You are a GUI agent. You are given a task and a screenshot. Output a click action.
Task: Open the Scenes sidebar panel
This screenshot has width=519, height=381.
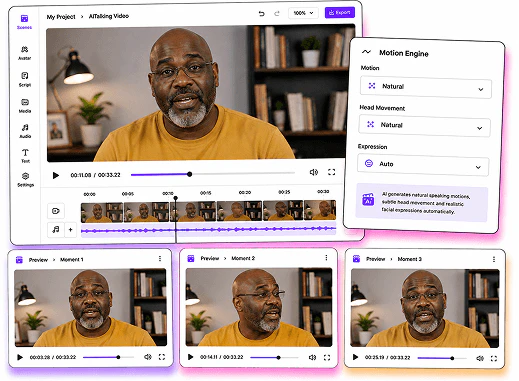click(x=24, y=22)
